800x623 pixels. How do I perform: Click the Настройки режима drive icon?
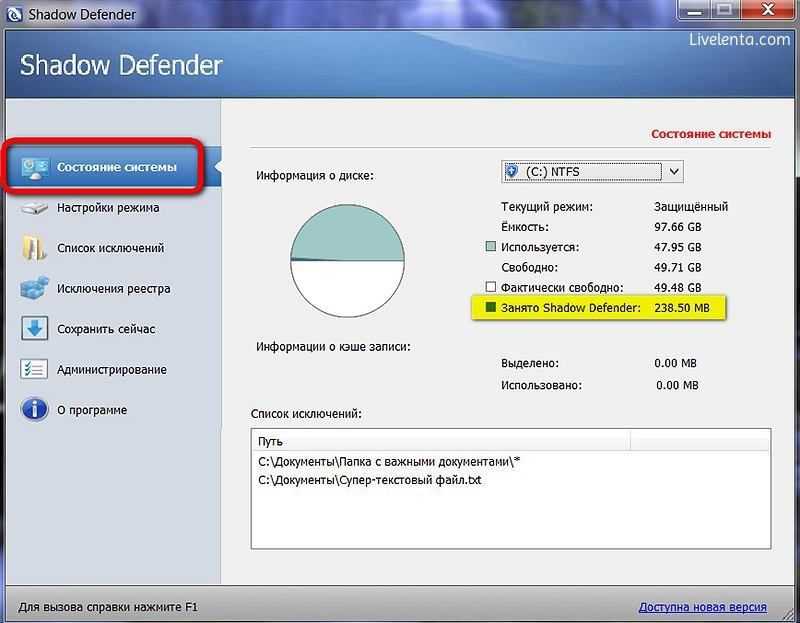[x=34, y=208]
